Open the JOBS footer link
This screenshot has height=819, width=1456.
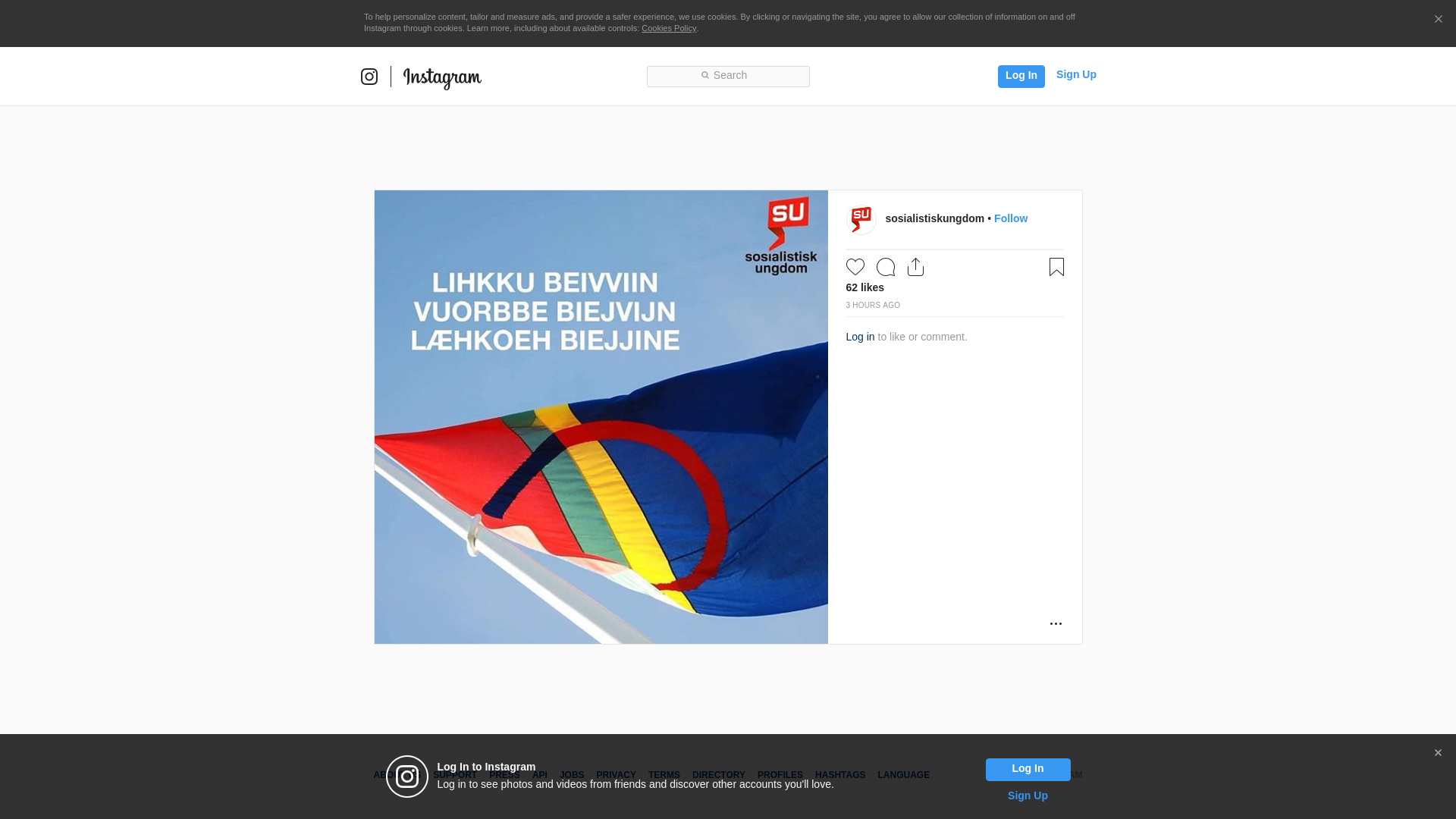572,775
